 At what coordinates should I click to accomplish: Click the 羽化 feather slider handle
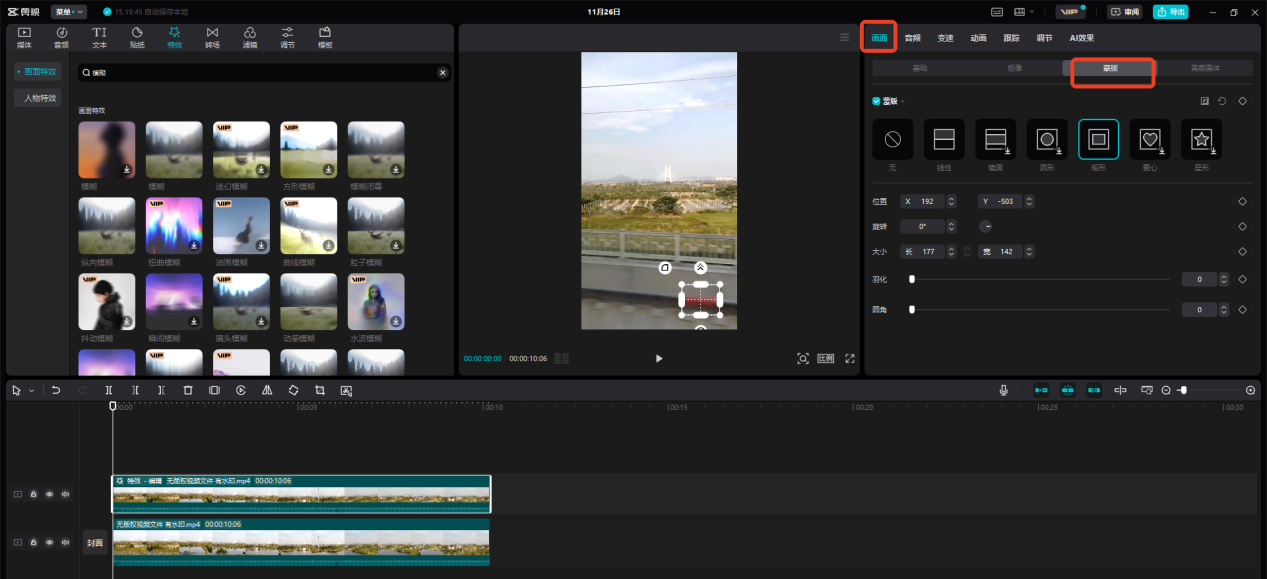(x=912, y=280)
